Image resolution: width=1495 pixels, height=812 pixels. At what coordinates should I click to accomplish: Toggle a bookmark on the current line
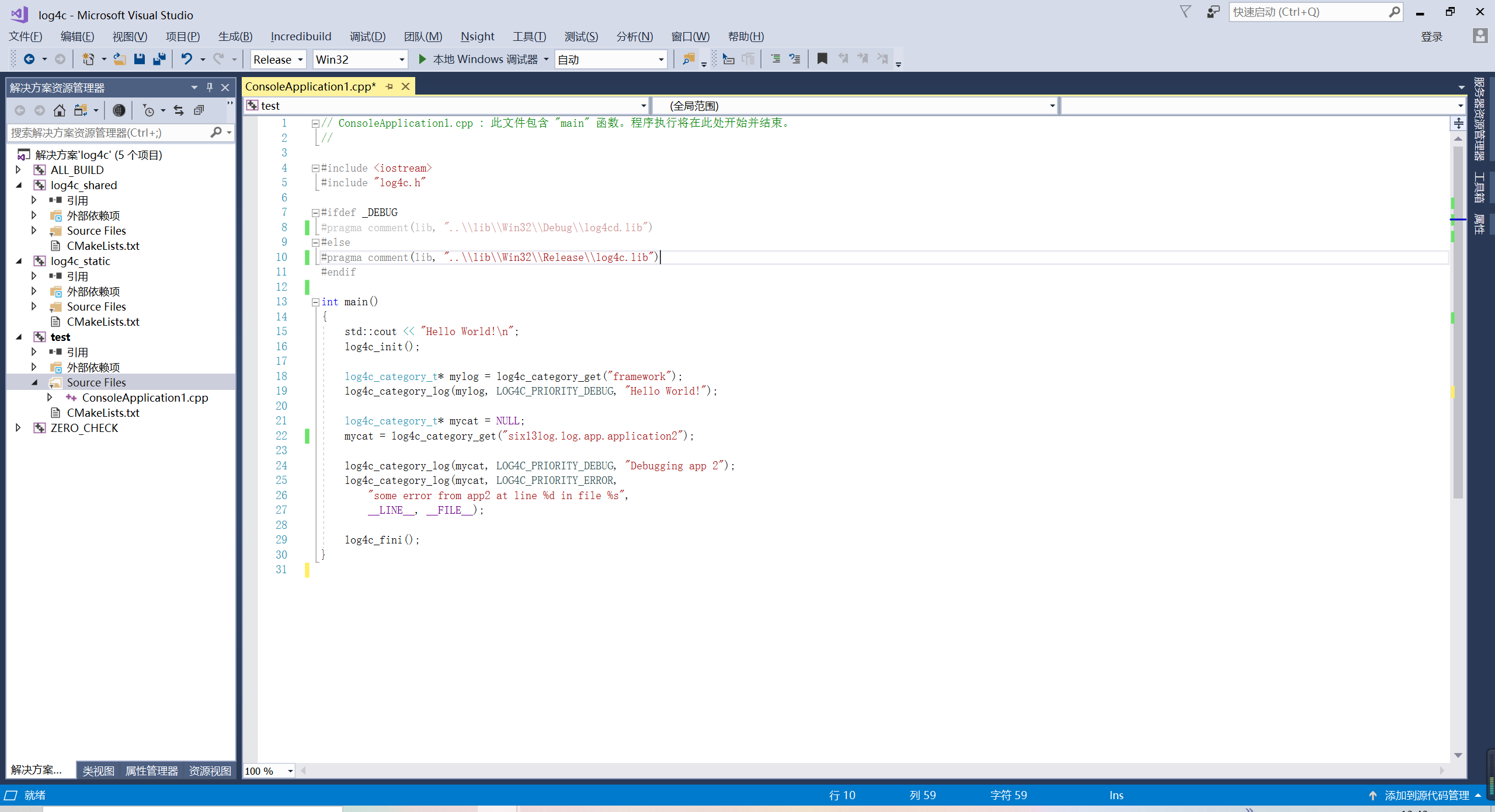tap(822, 58)
